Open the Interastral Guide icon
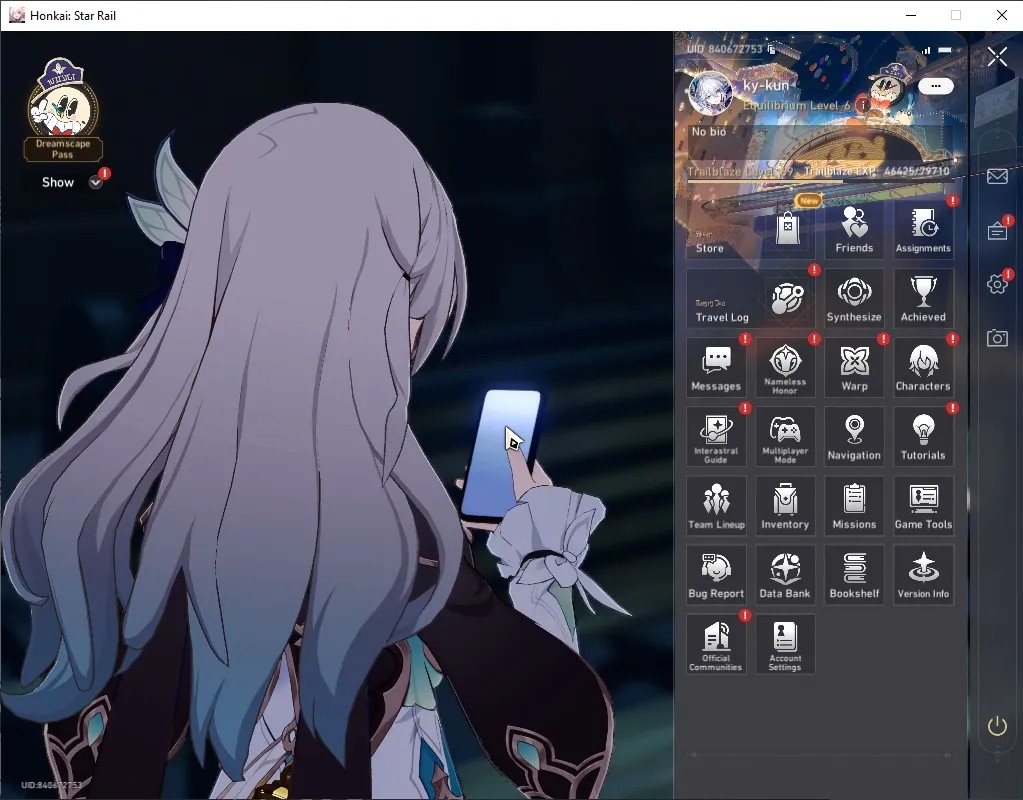1023x800 pixels. (716, 437)
